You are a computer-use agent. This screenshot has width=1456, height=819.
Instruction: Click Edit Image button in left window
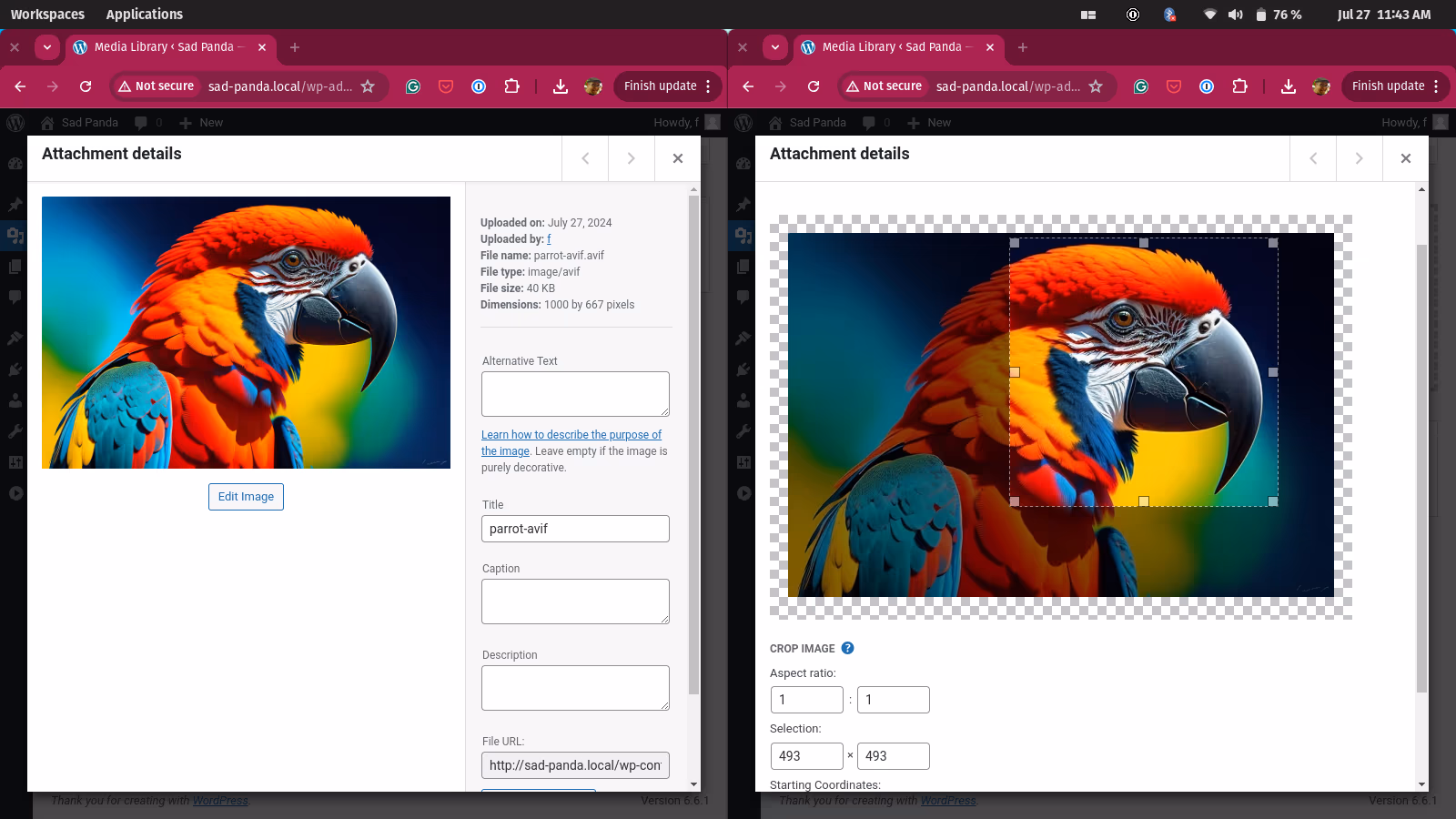point(246,497)
